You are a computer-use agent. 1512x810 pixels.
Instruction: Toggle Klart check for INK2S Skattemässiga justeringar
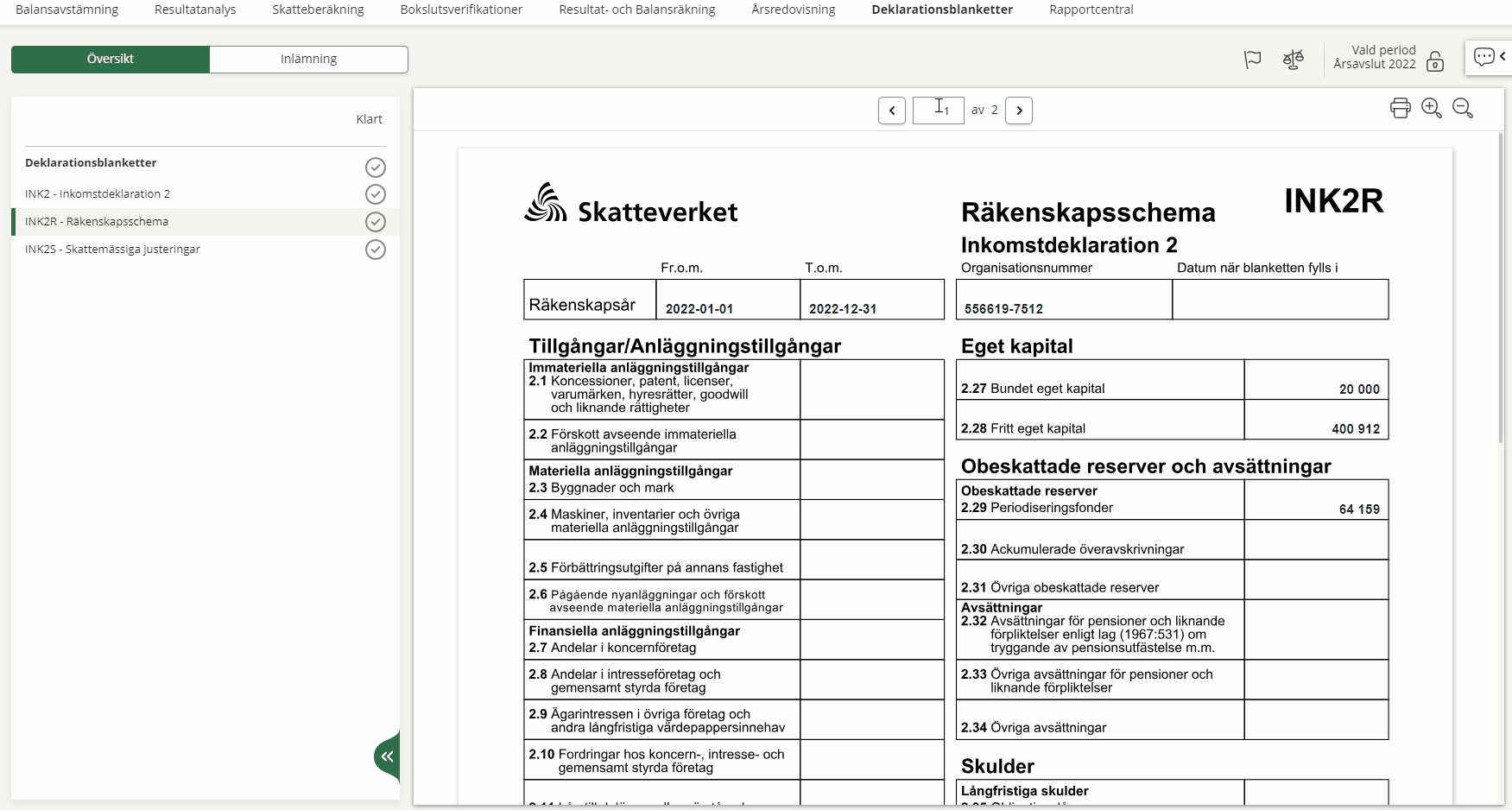pos(375,250)
